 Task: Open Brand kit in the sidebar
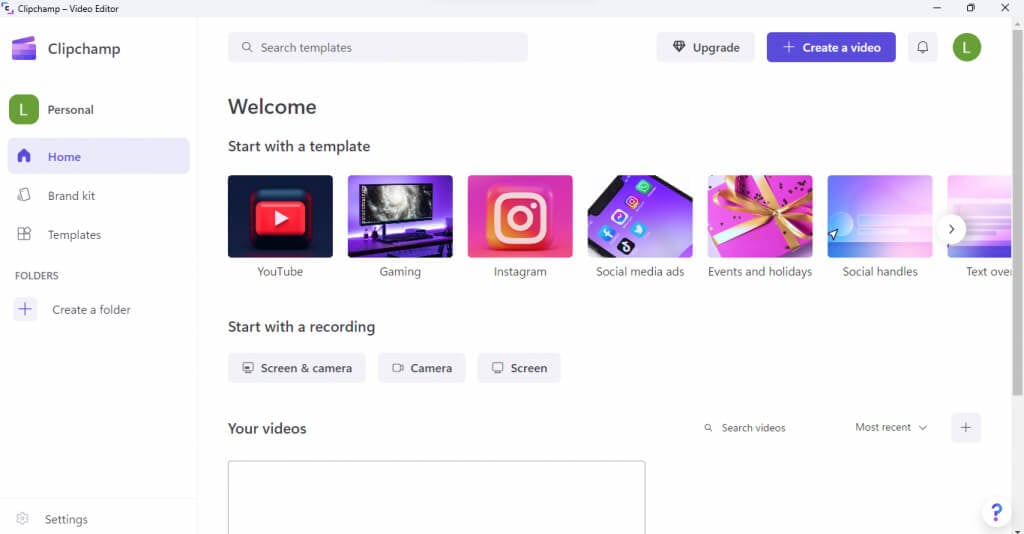click(99, 195)
